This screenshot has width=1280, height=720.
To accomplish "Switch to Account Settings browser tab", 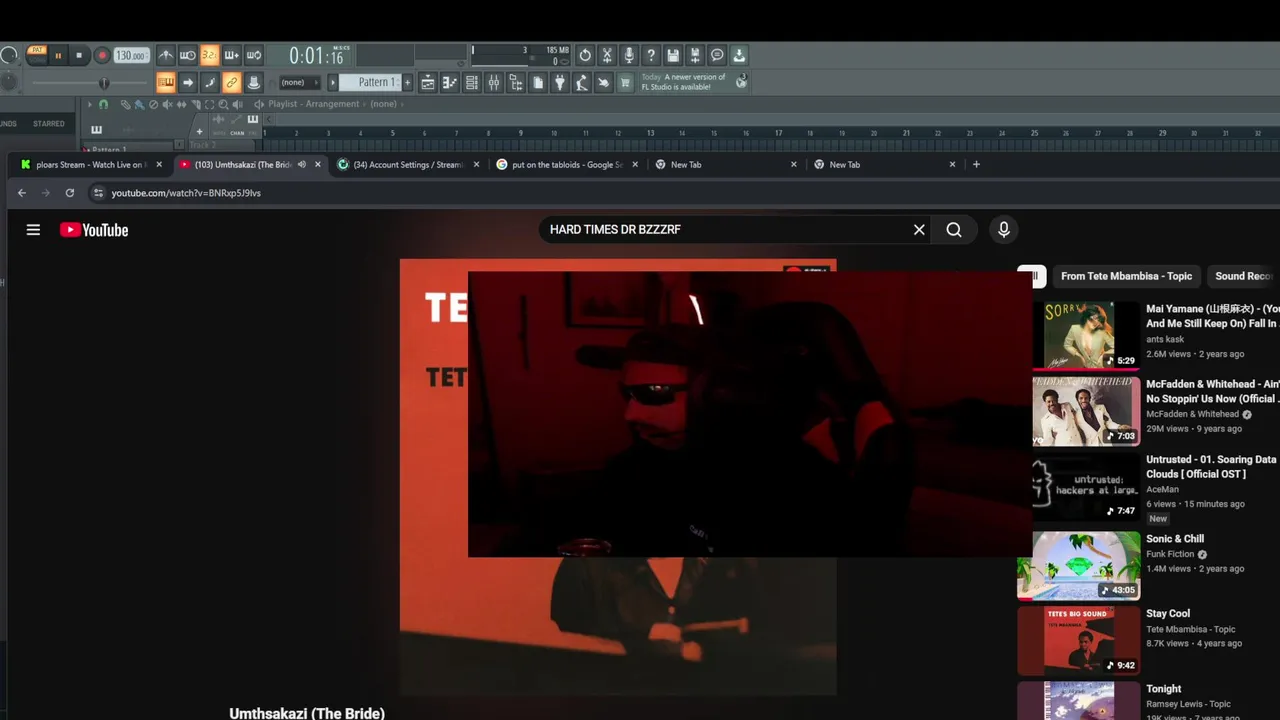I will click(x=408, y=165).
